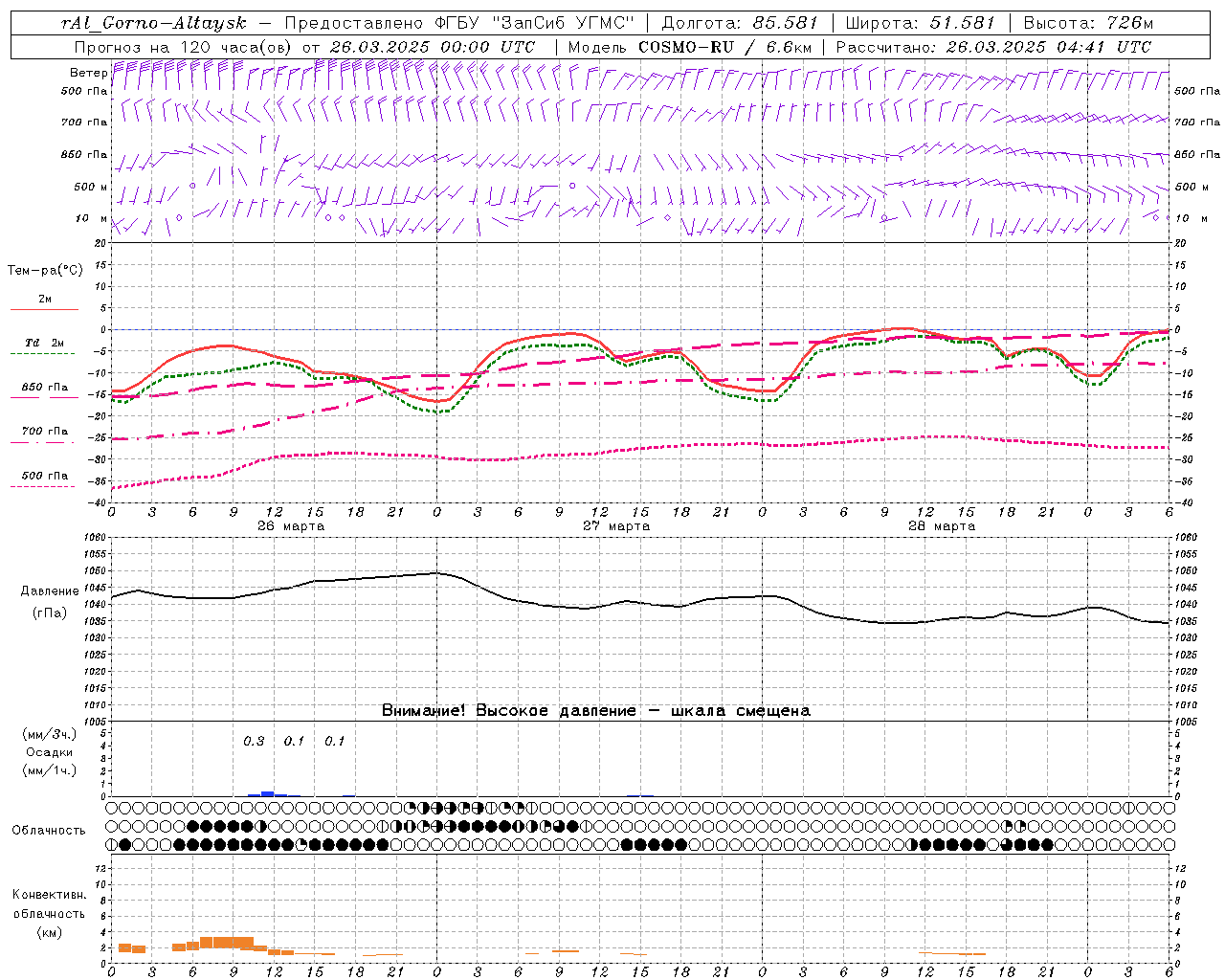1225x980 pixels.
Task: Click the 'Осадки' precipitation label
Action: coord(50,752)
